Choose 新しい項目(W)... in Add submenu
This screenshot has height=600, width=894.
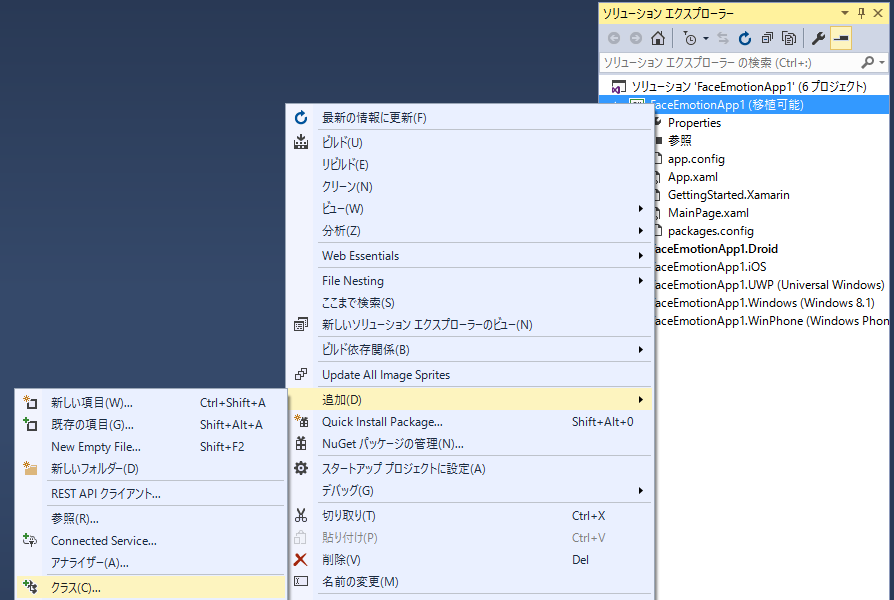coord(151,403)
